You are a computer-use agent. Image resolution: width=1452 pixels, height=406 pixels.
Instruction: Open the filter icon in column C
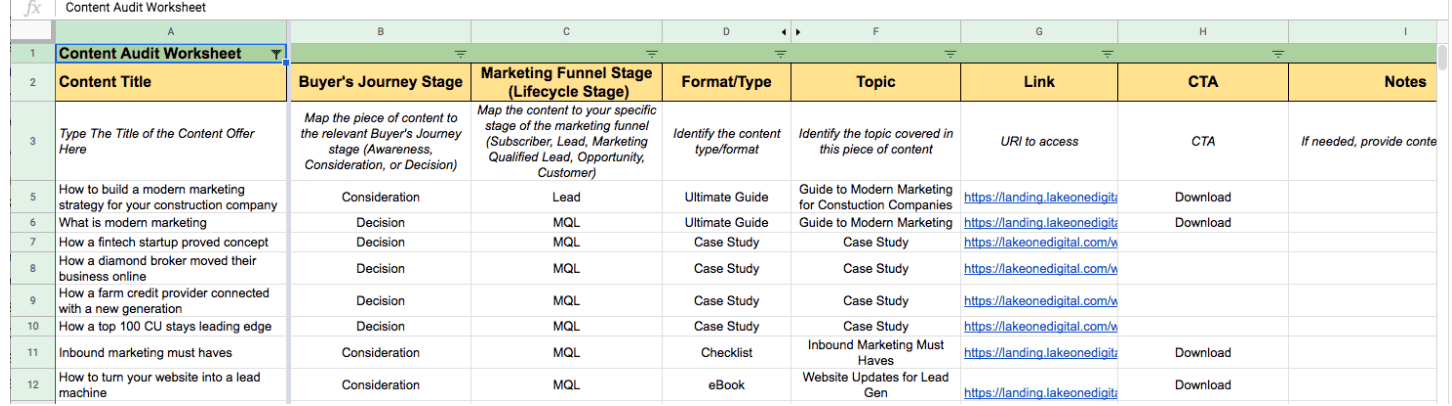point(651,54)
